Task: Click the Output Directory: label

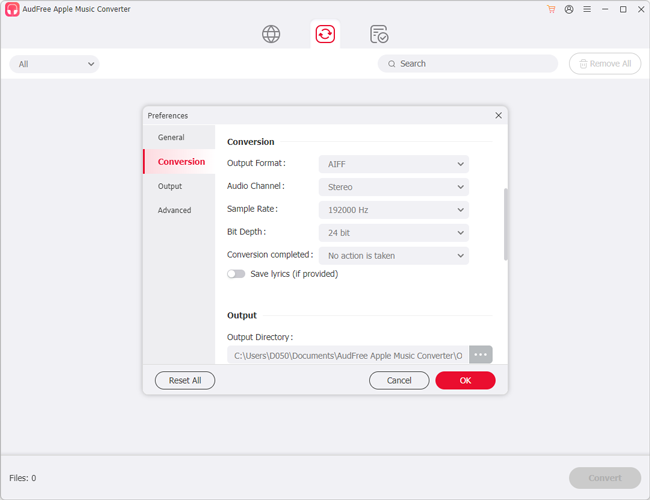Action: point(260,337)
